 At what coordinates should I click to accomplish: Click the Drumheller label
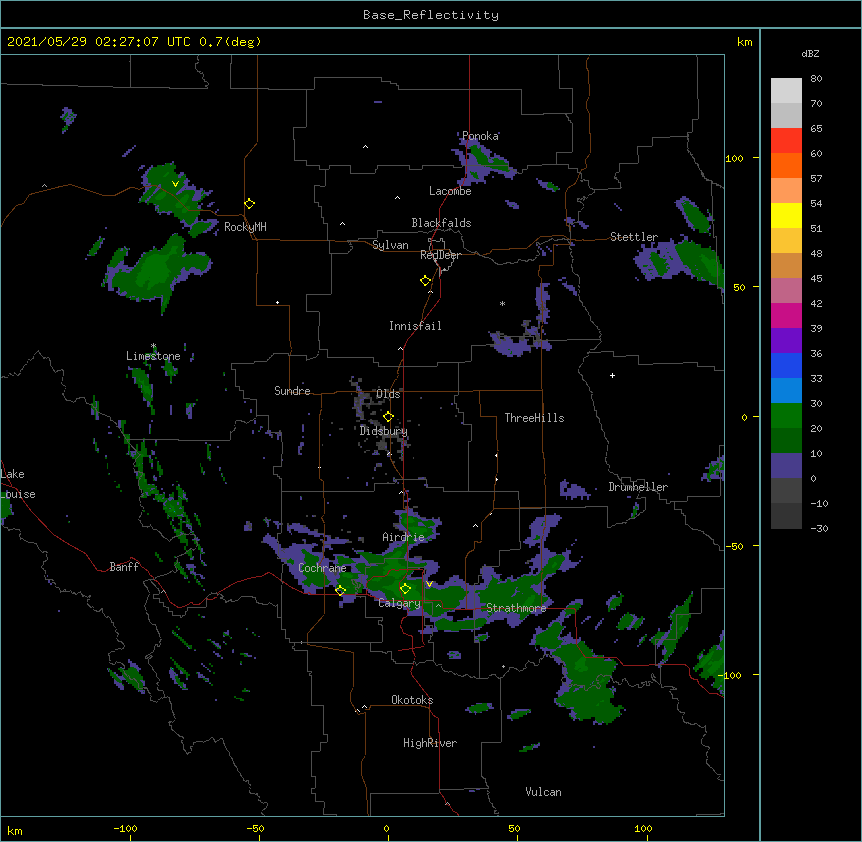(638, 487)
